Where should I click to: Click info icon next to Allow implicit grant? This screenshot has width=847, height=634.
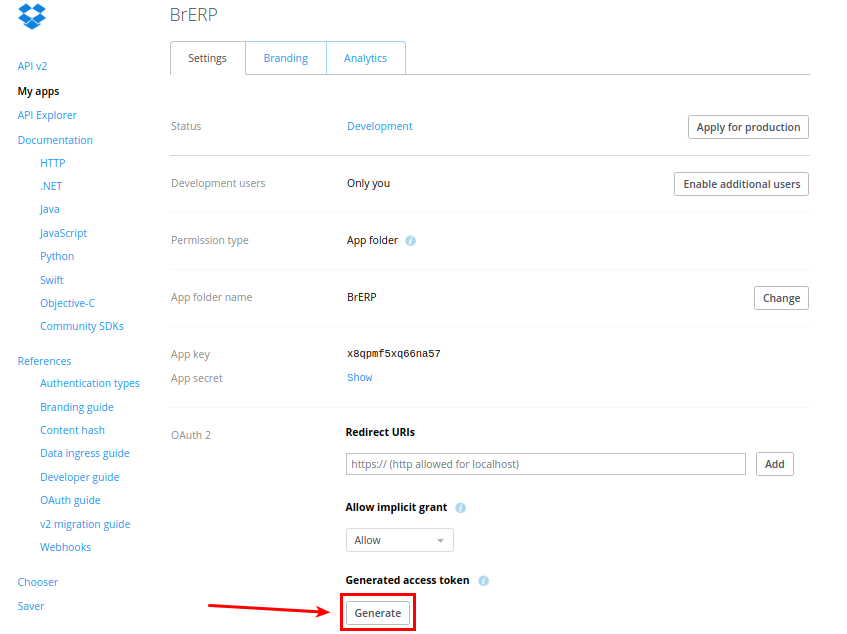click(460, 508)
